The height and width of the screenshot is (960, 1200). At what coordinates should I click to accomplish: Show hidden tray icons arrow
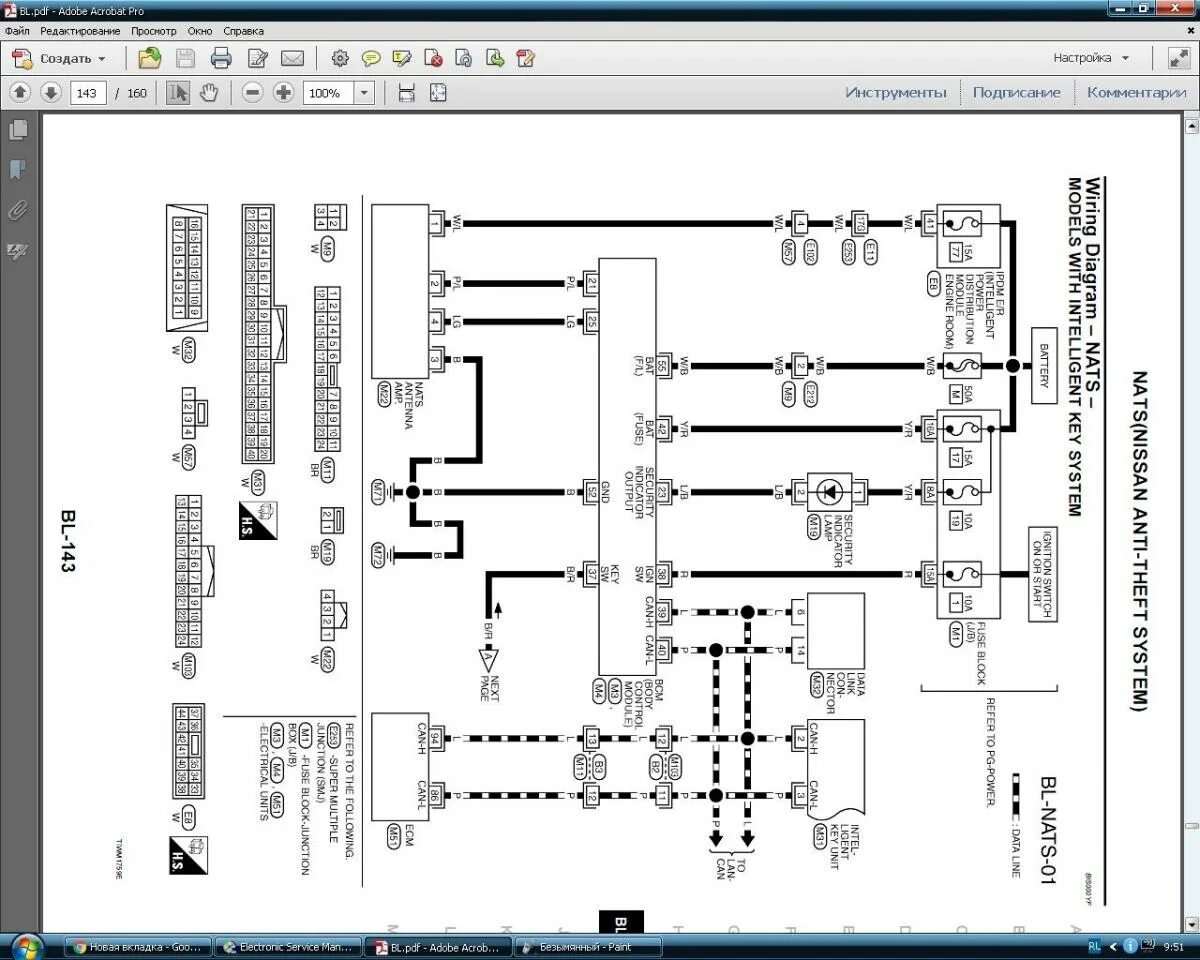pos(1113,946)
